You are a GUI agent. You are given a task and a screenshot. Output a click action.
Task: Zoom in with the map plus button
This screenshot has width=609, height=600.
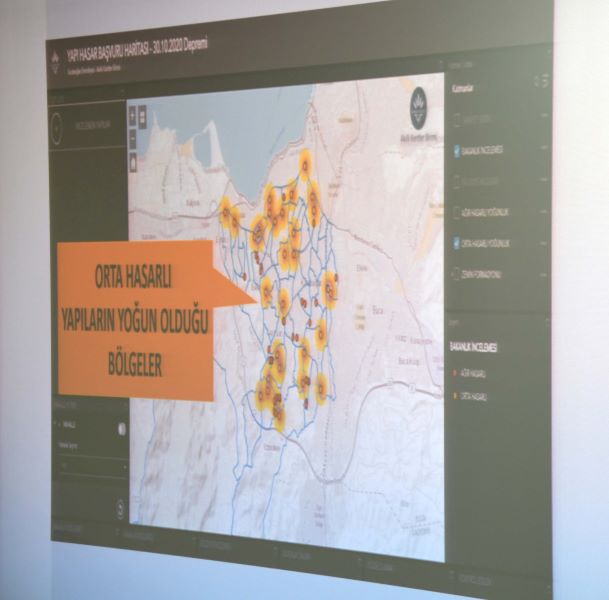pos(132,115)
